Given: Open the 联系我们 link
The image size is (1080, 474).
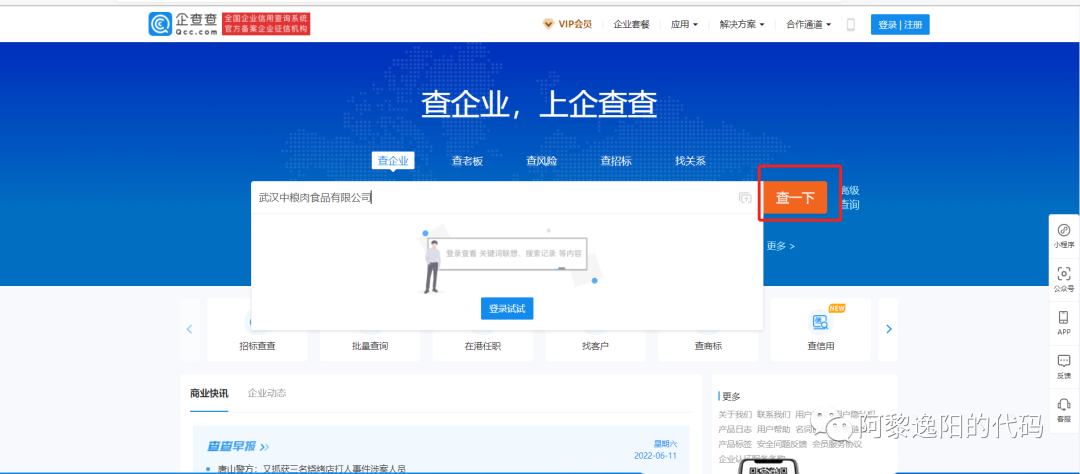Looking at the screenshot, I should 773,415.
